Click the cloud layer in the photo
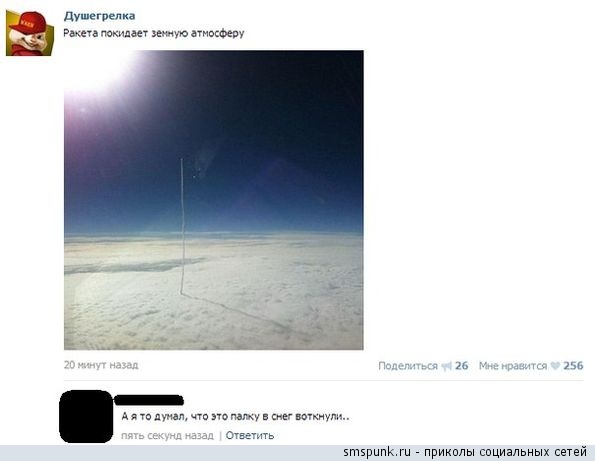This screenshot has width=595, height=461. 214,292
